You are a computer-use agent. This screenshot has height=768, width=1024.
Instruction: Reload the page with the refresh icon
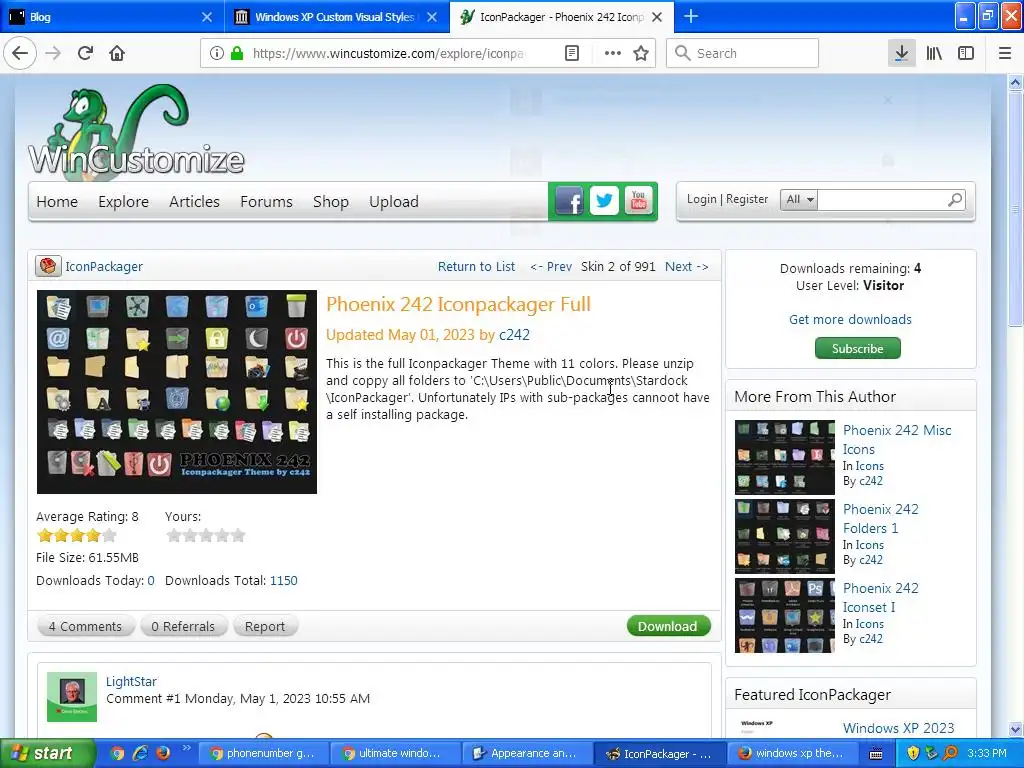(x=85, y=53)
